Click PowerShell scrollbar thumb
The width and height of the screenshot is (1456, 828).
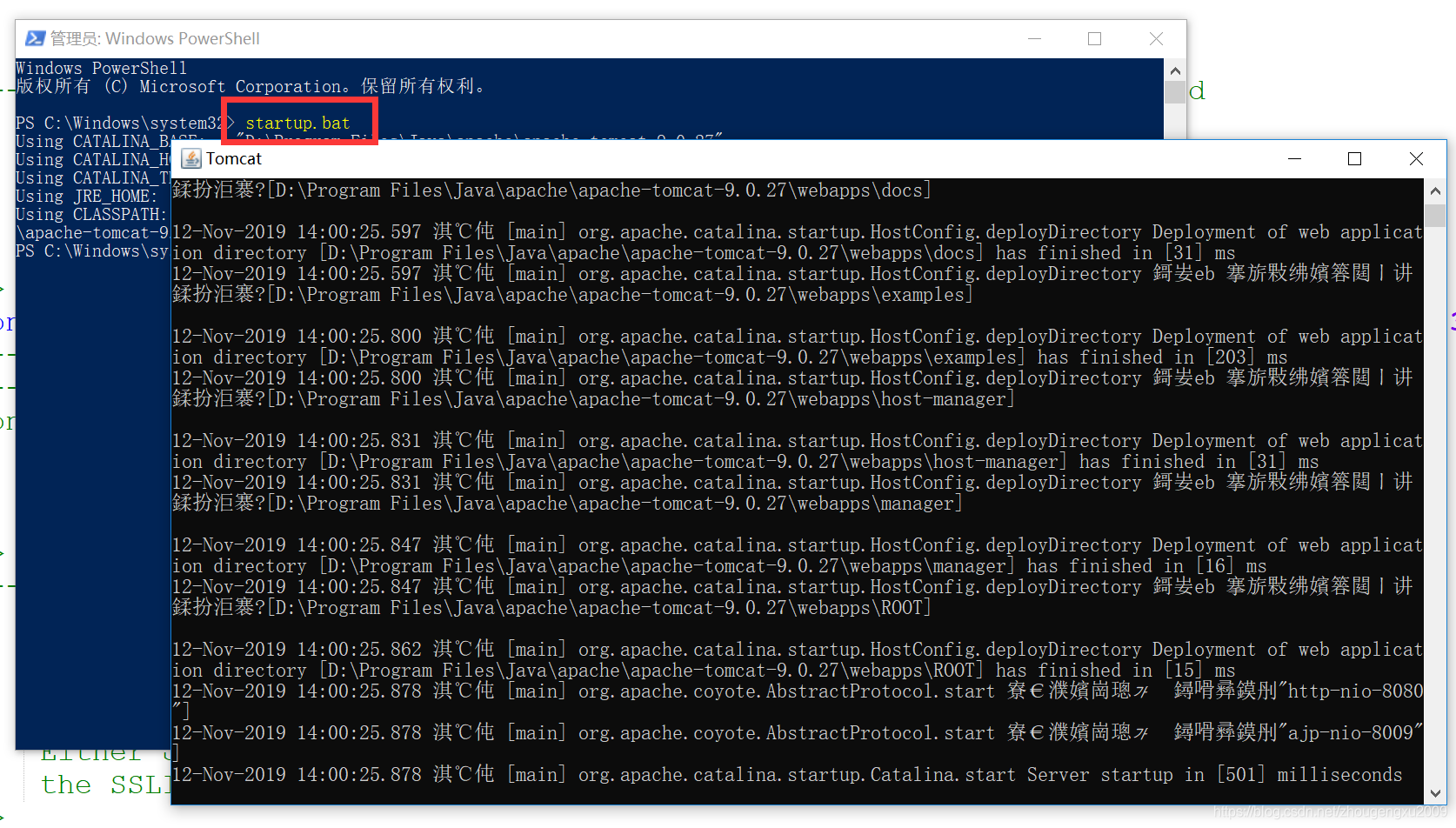(x=1175, y=92)
